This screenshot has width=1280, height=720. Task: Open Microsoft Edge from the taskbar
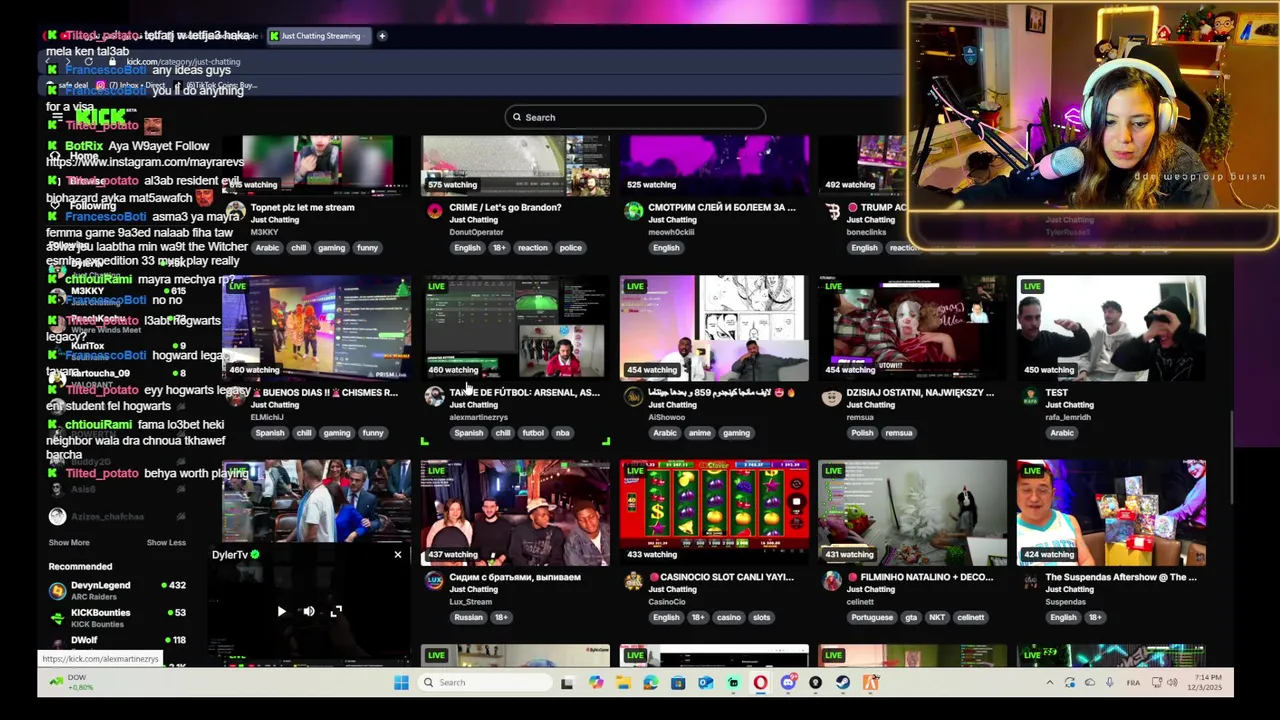[651, 682]
